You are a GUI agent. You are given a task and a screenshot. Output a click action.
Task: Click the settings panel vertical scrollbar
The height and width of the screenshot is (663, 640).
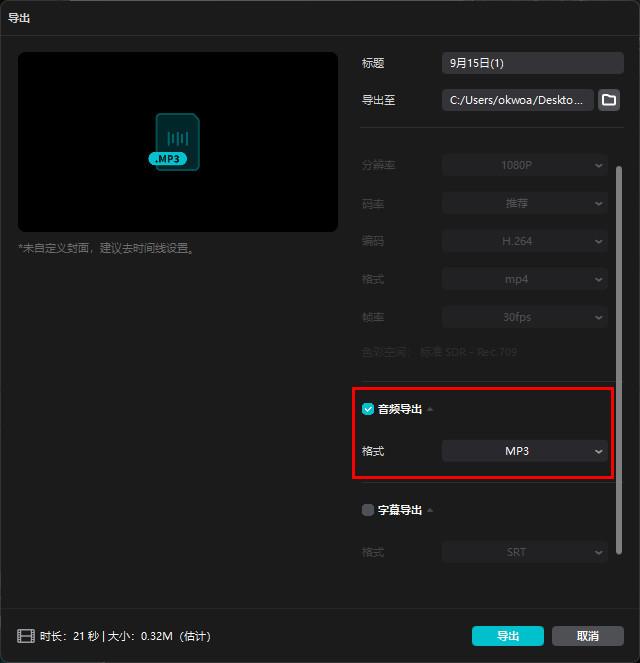point(619,360)
